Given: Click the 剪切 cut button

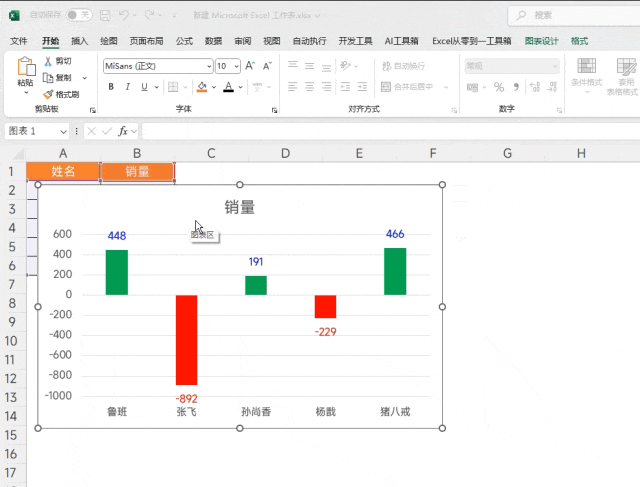Looking at the screenshot, I should tap(58, 61).
